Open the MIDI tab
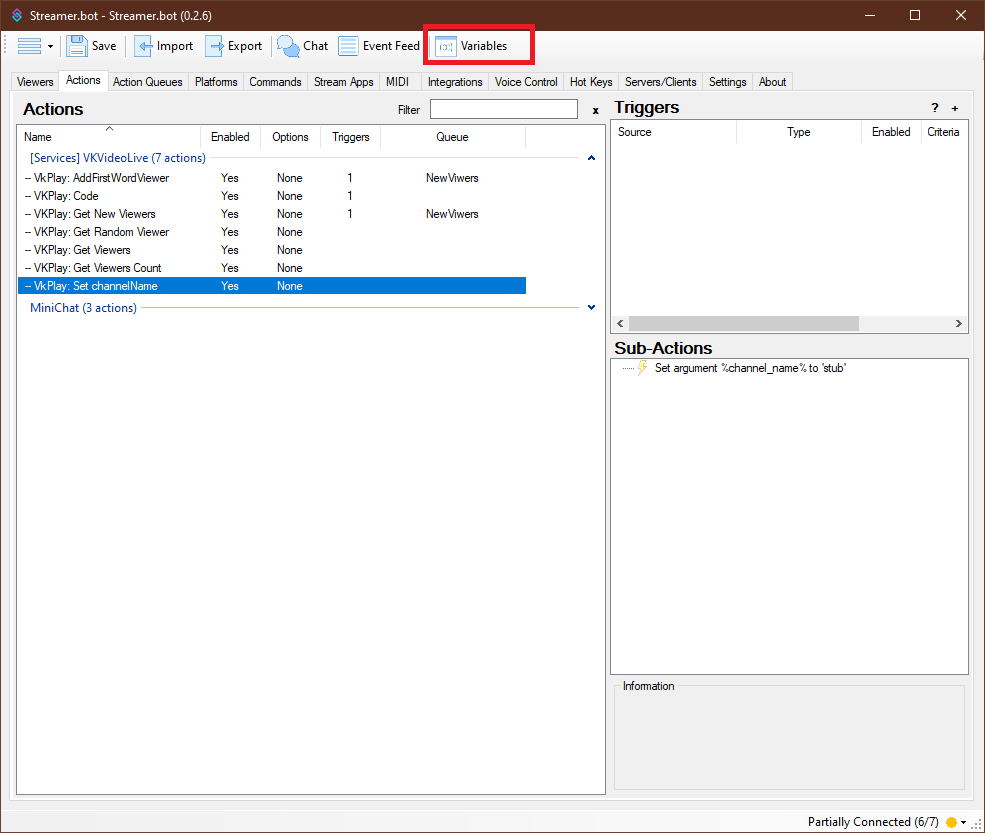The height and width of the screenshot is (833, 985). coord(397,82)
